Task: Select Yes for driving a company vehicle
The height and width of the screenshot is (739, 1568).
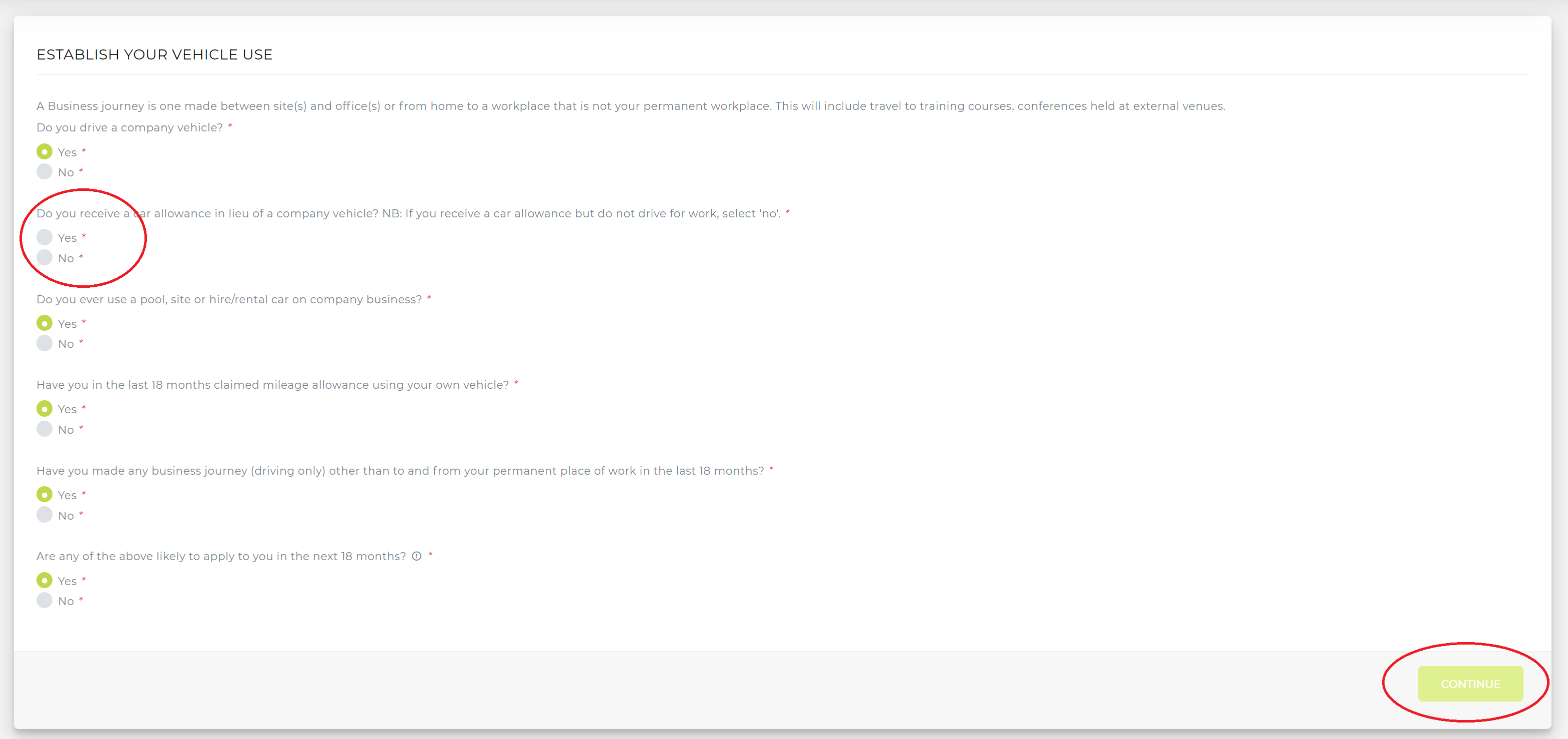Action: click(44, 151)
